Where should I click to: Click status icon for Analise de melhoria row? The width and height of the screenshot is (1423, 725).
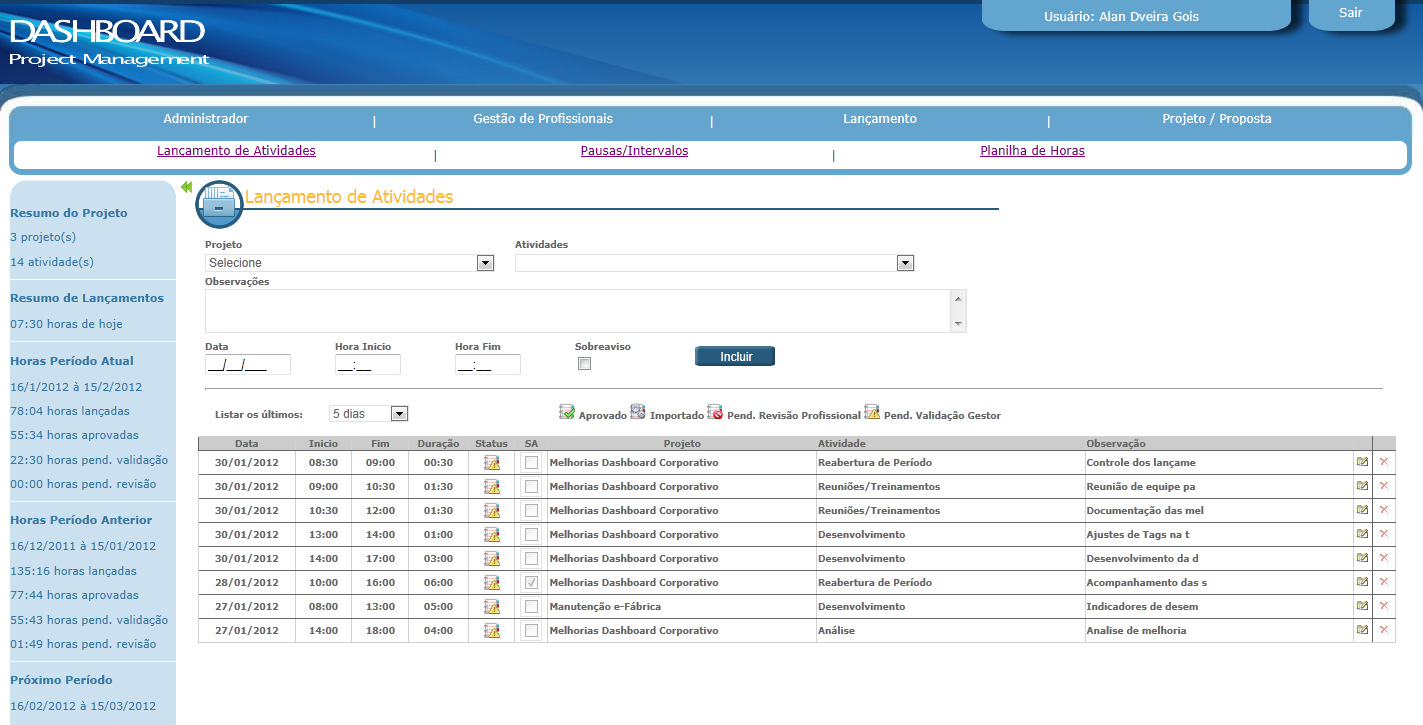pos(492,630)
